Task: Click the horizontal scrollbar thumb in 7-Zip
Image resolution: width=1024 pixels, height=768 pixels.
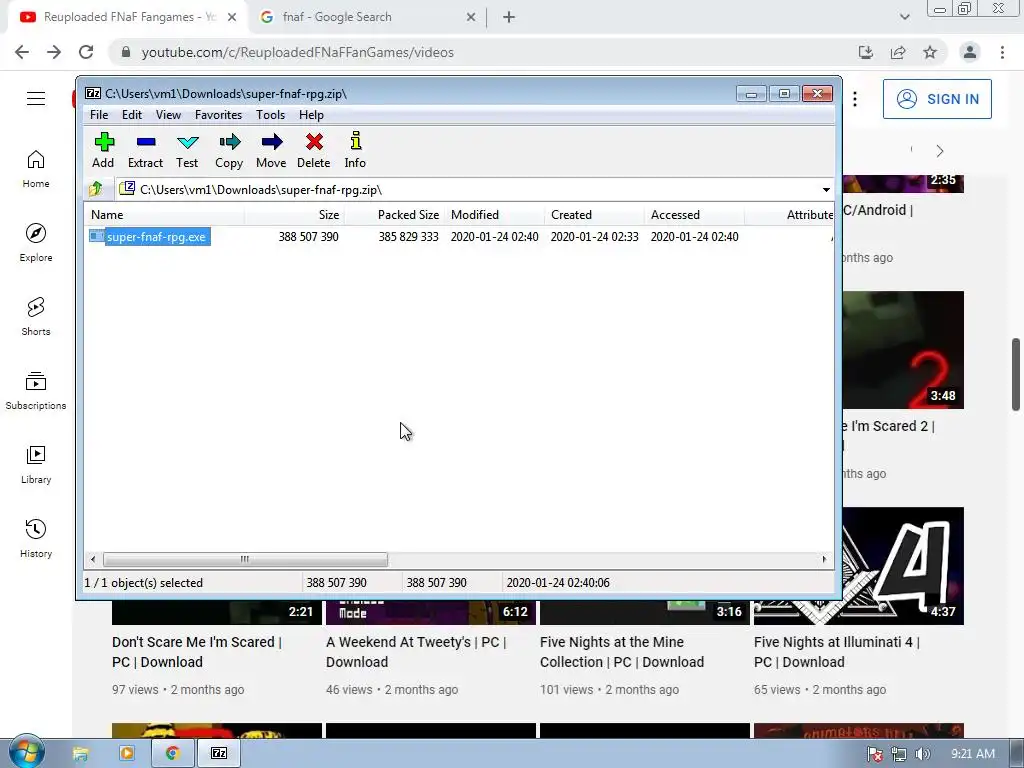Action: point(245,560)
